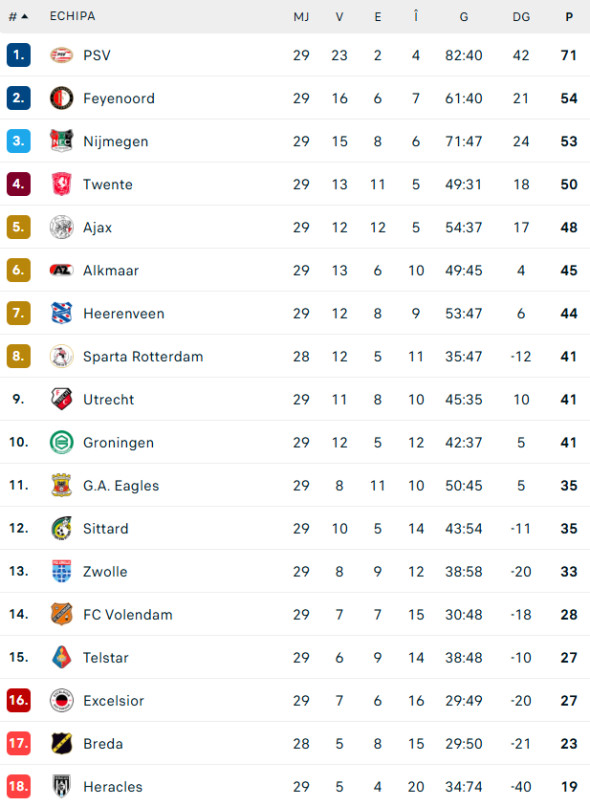This screenshot has height=806, width=590.
Task: Open the Sparta Rotterdam team page
Action: 142,356
